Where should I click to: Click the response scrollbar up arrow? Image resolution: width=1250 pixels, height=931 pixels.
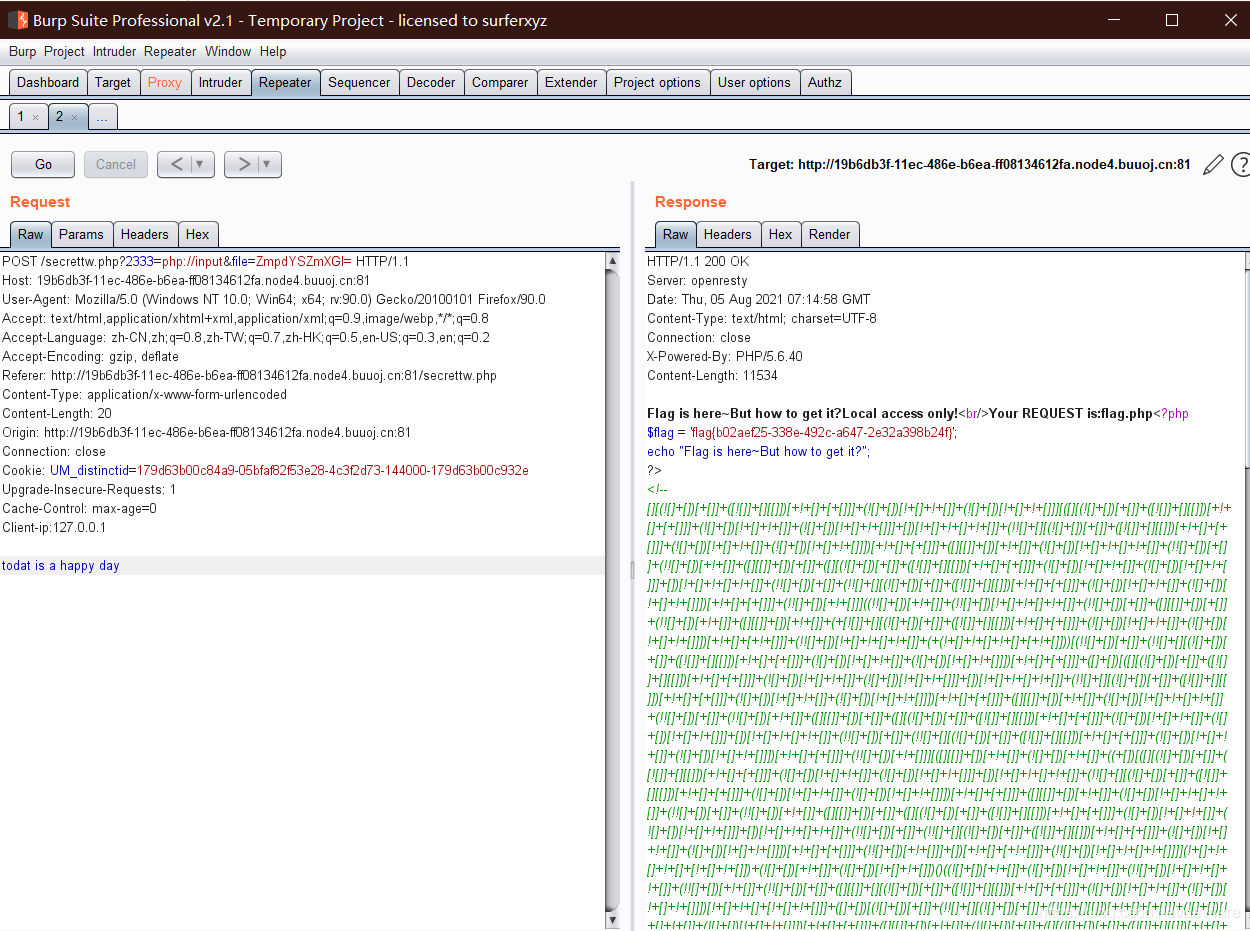[1245, 261]
